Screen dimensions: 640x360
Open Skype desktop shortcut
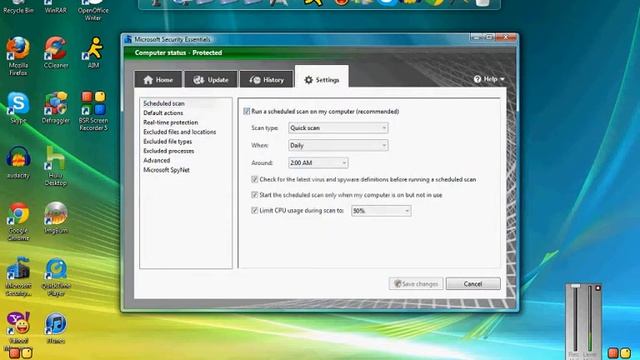18,108
